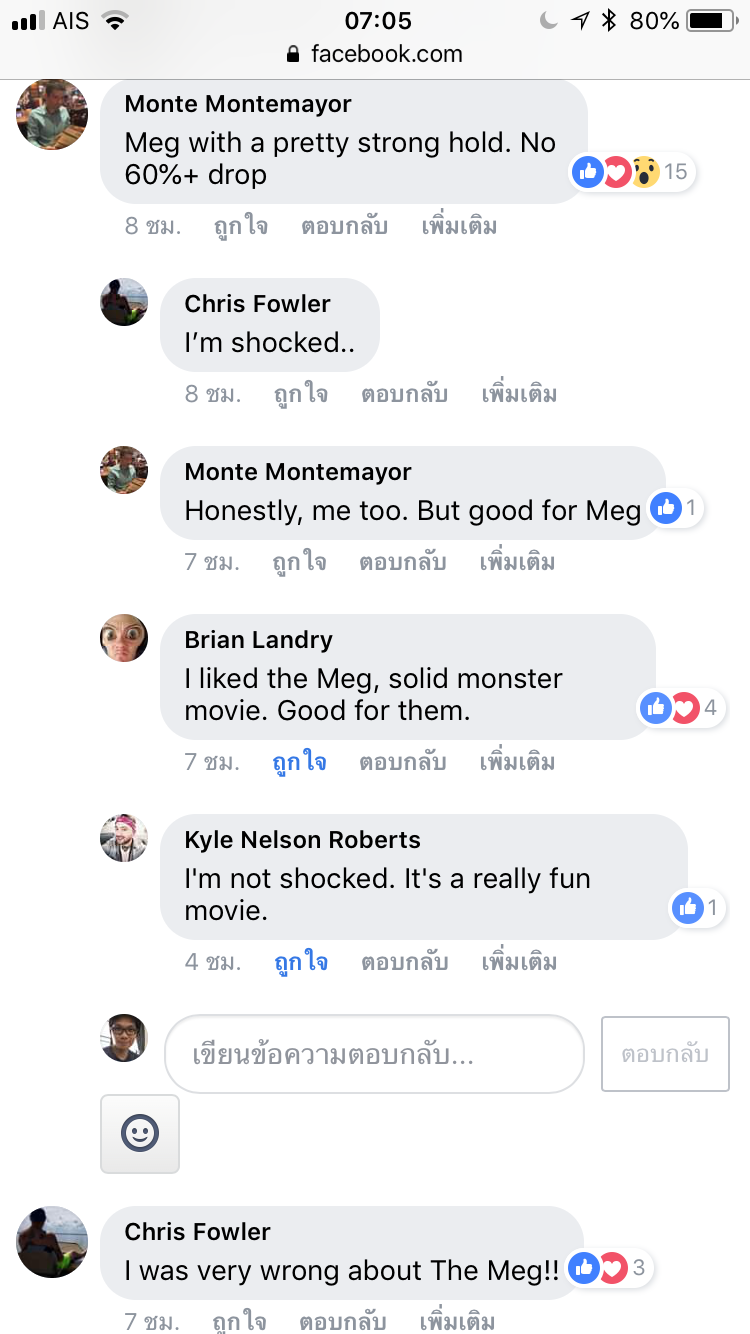Open Brian Landry's profile picture

point(124,638)
